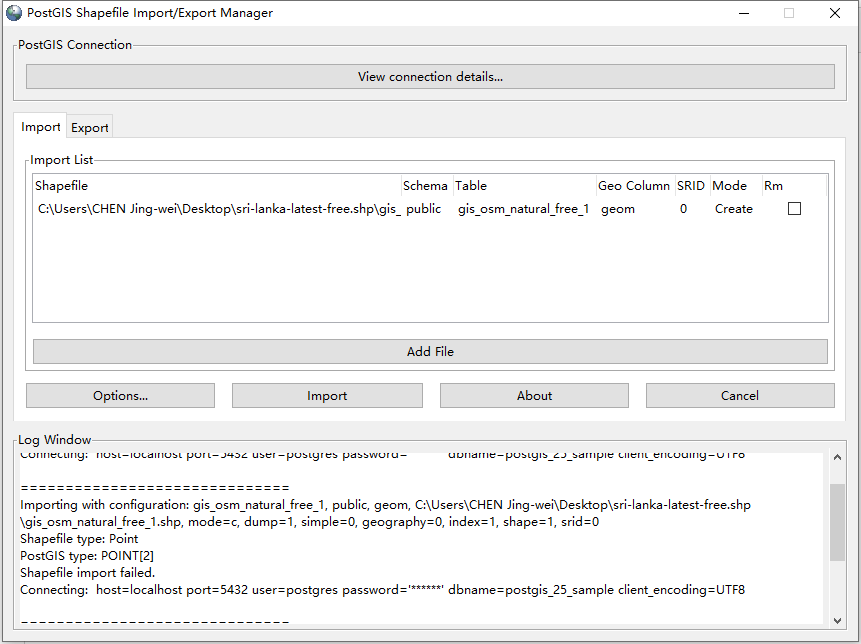Image resolution: width=861 pixels, height=644 pixels.
Task: Open the Mode selector showing Create
Action: (733, 208)
